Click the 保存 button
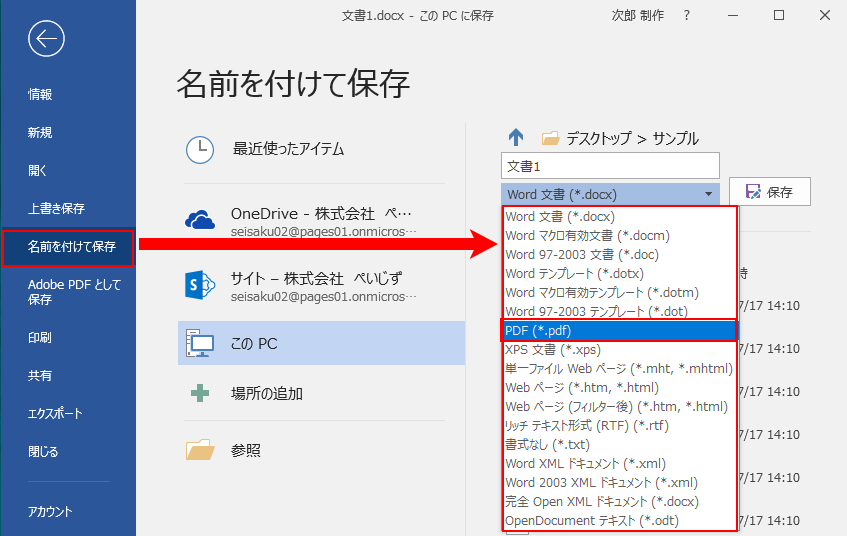The height and width of the screenshot is (536, 847). 770,192
